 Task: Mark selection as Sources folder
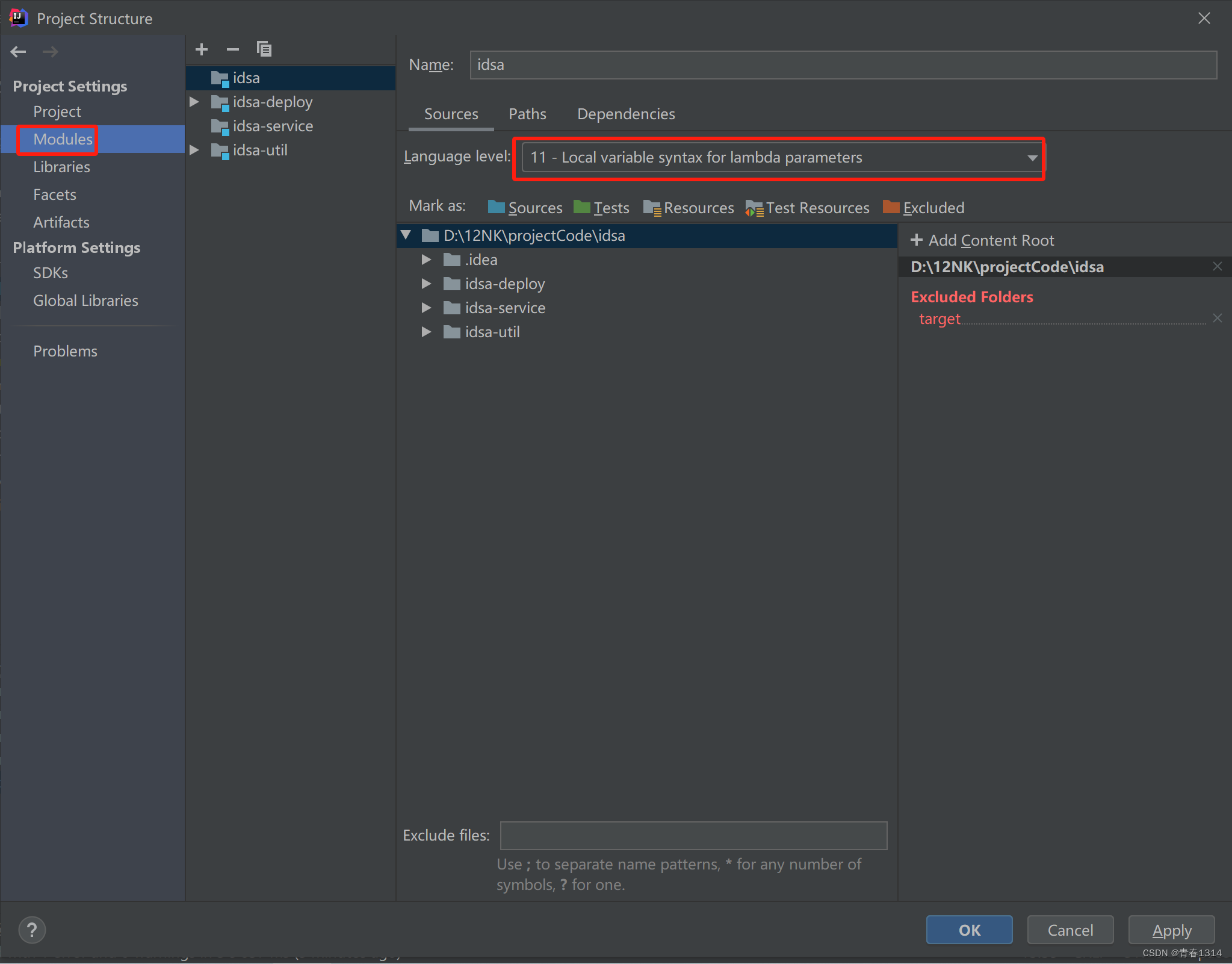pos(525,208)
